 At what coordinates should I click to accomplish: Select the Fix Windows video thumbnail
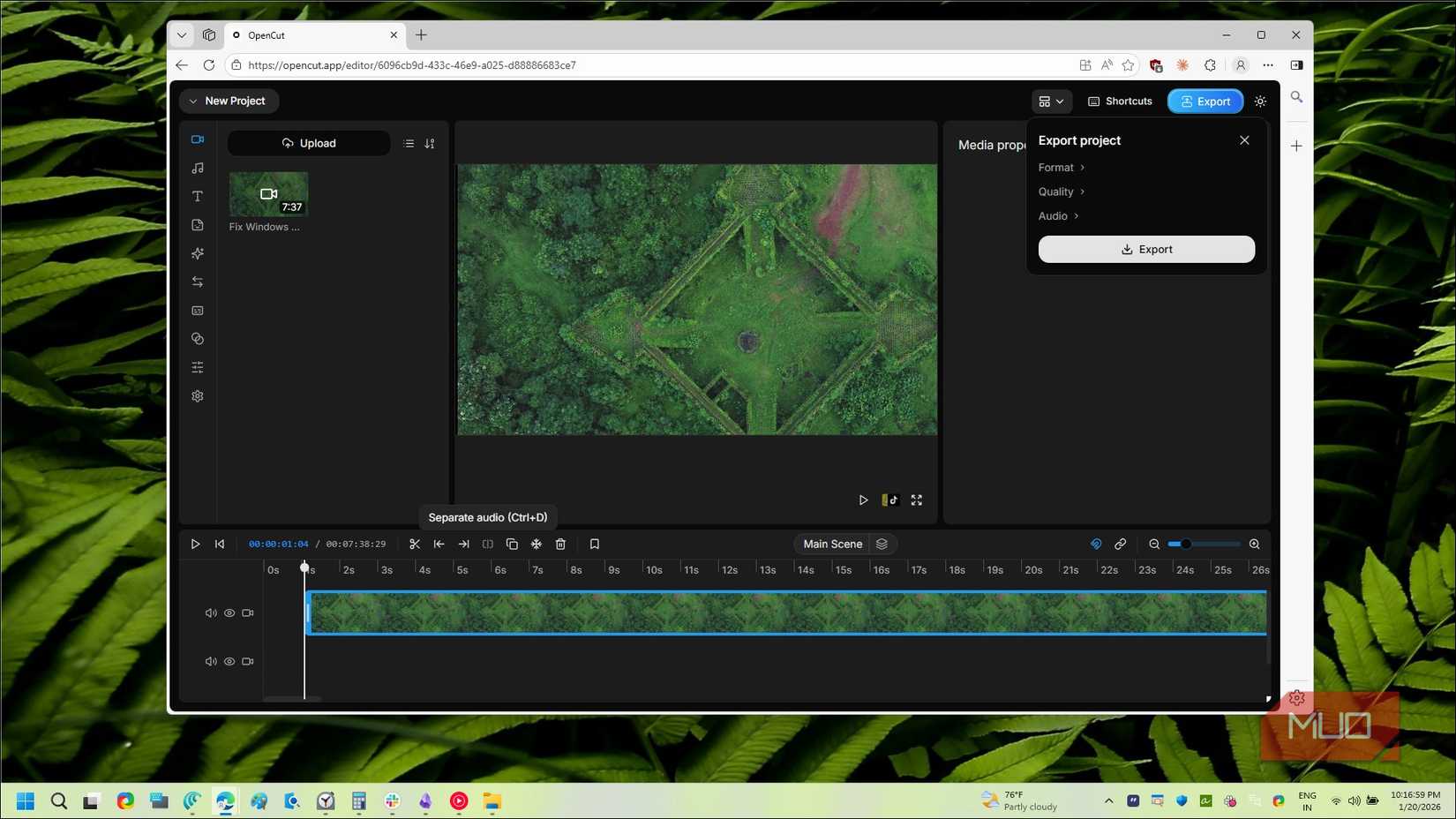click(268, 194)
